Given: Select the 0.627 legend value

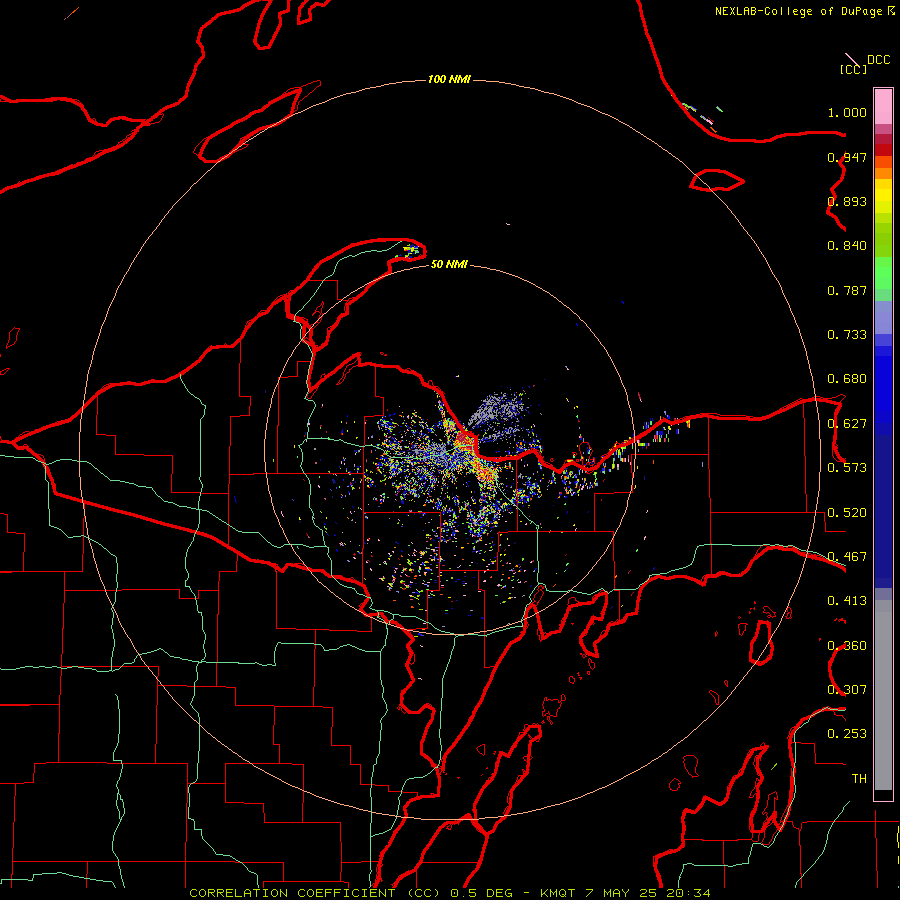Looking at the screenshot, I should 847,424.
